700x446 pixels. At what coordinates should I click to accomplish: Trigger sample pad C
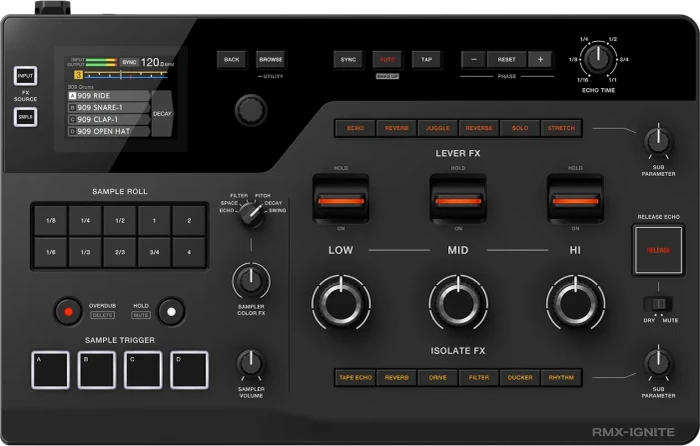(x=143, y=370)
